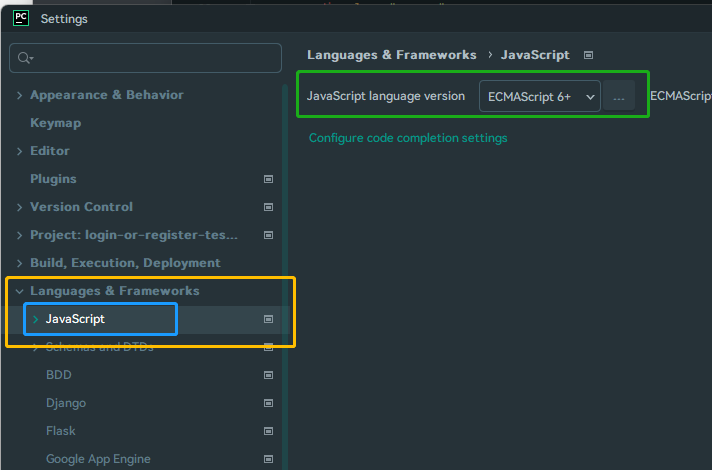Click the ellipsis button beside ECMAScript dropdown
Image resolution: width=712 pixels, height=470 pixels.
619,96
